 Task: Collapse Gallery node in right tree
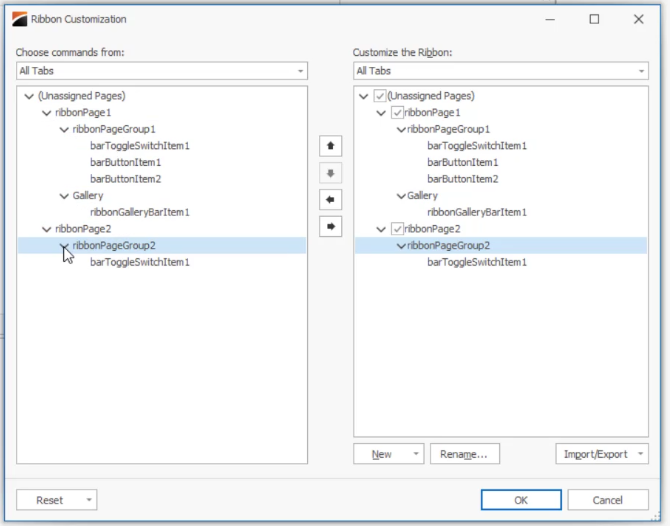401,196
